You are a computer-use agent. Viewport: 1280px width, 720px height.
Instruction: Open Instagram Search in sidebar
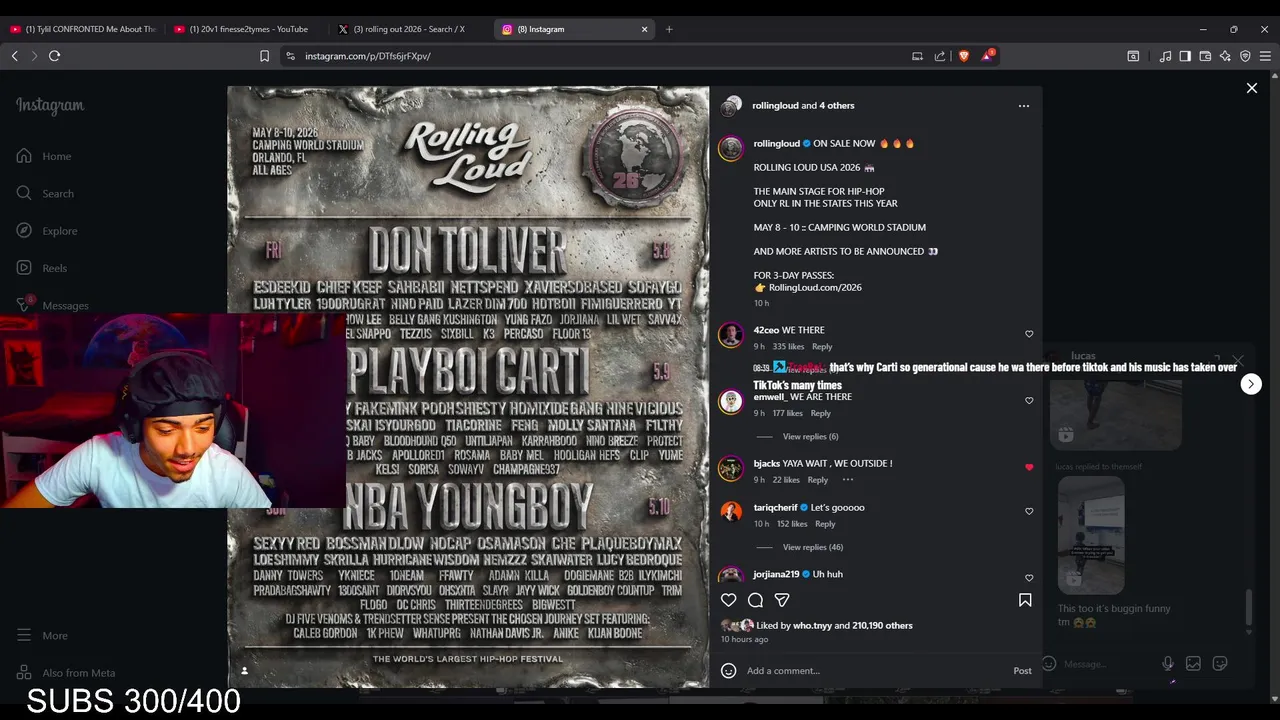coord(45,193)
